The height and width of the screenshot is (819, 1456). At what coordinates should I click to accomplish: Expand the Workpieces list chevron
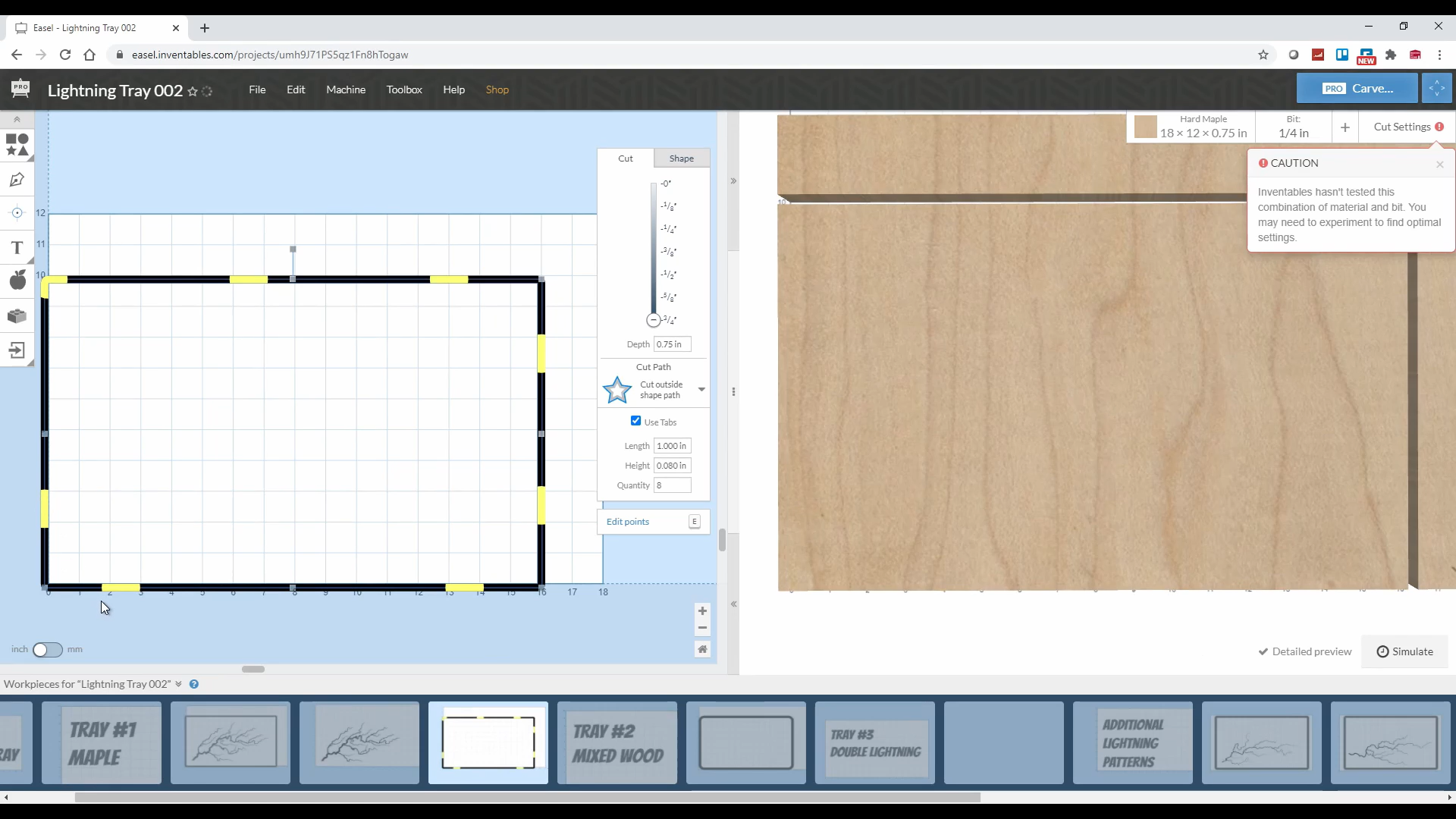[x=178, y=684]
